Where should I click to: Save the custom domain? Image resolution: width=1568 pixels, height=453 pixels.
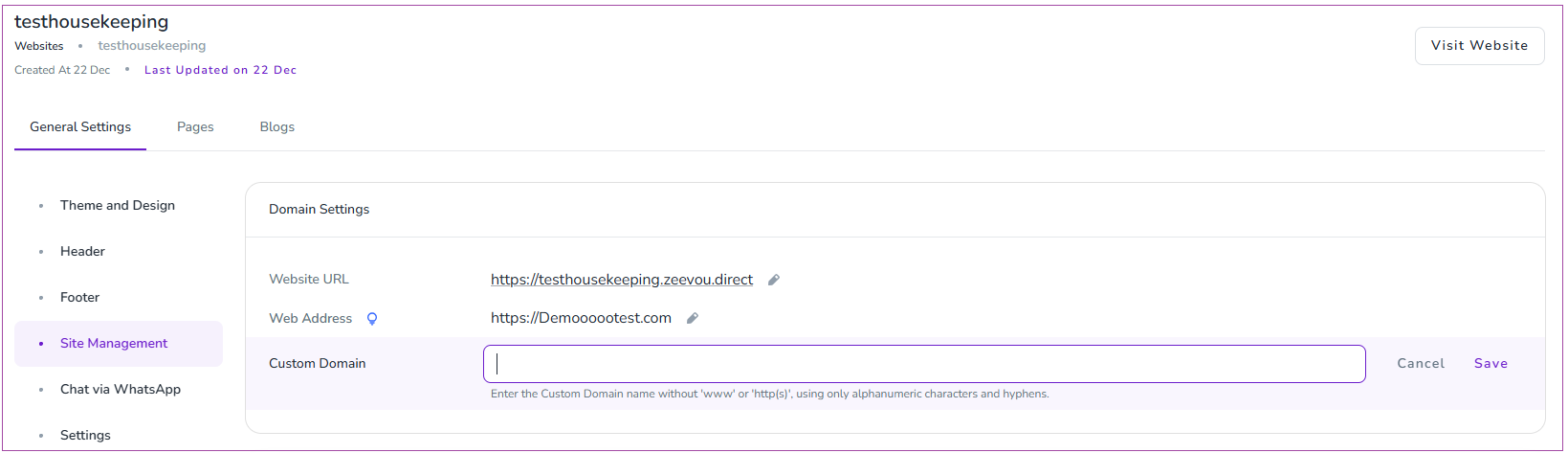pyautogui.click(x=1491, y=363)
